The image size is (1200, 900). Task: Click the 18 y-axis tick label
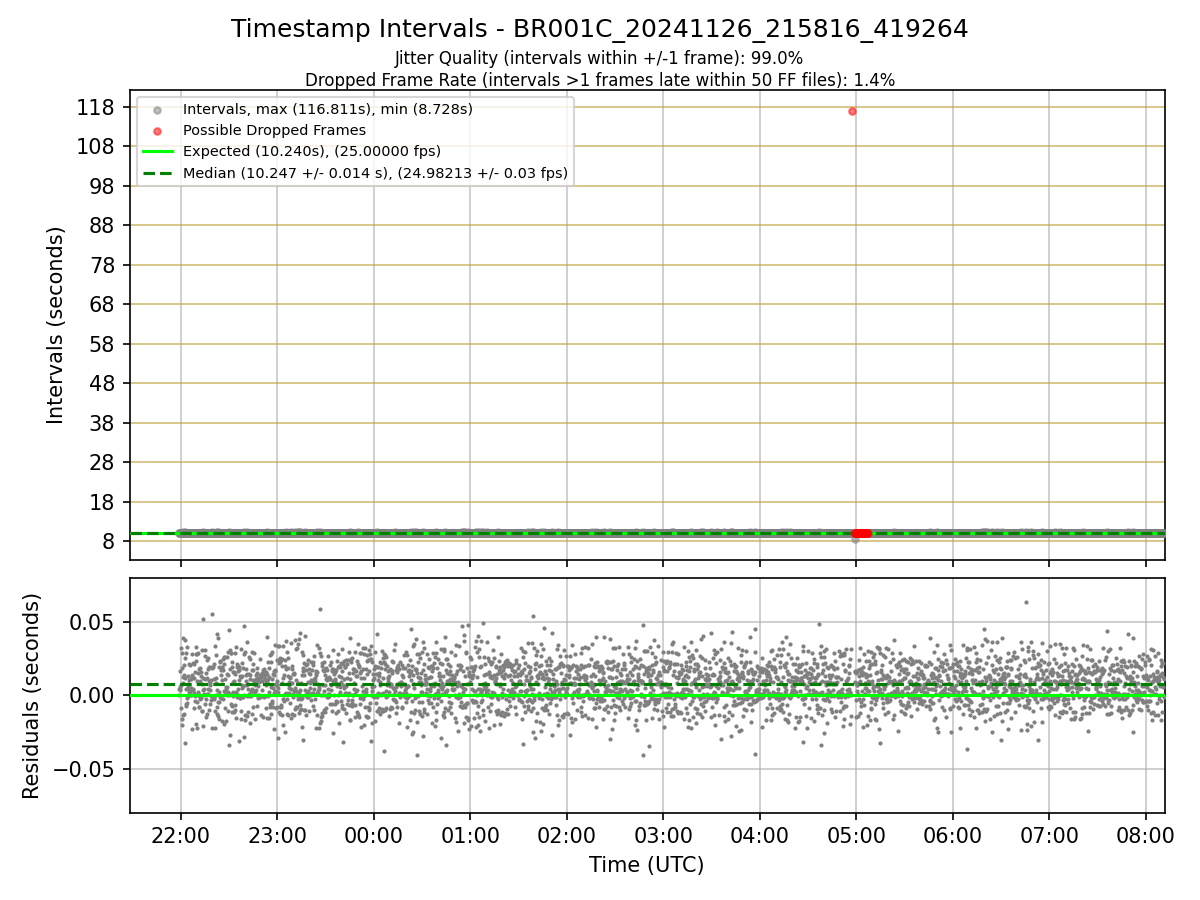(103, 502)
